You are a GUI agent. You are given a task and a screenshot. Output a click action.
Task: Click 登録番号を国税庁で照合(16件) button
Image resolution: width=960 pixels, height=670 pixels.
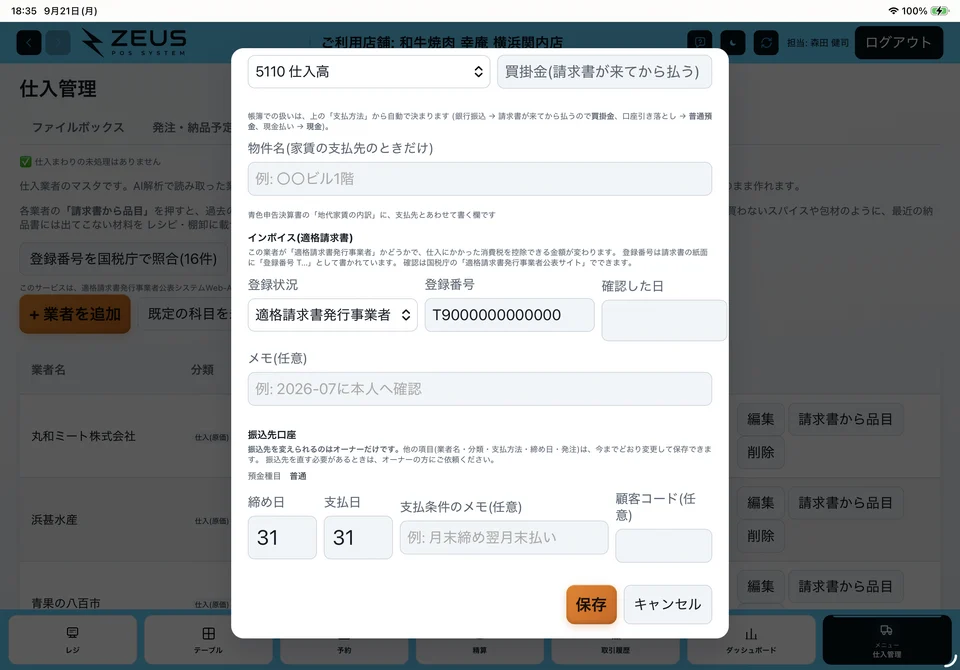(x=123, y=259)
